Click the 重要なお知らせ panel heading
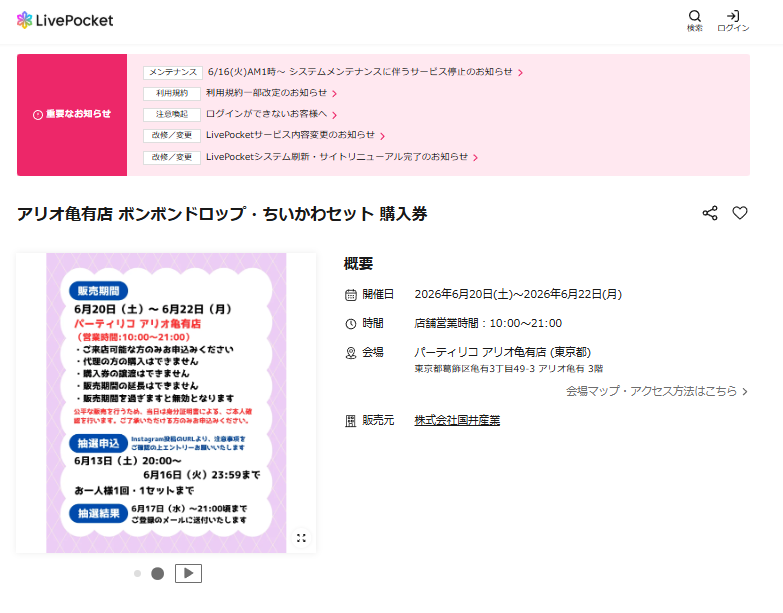The height and width of the screenshot is (613, 783). tap(72, 114)
